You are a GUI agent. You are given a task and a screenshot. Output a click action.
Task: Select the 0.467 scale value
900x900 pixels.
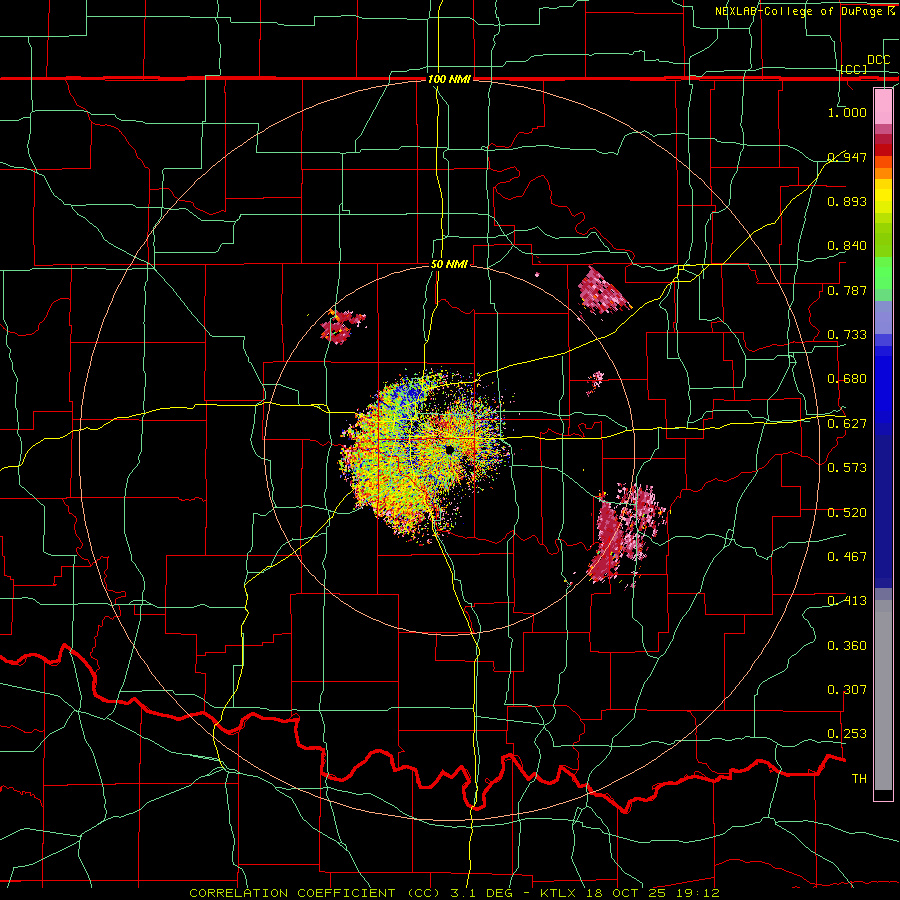pyautogui.click(x=847, y=557)
